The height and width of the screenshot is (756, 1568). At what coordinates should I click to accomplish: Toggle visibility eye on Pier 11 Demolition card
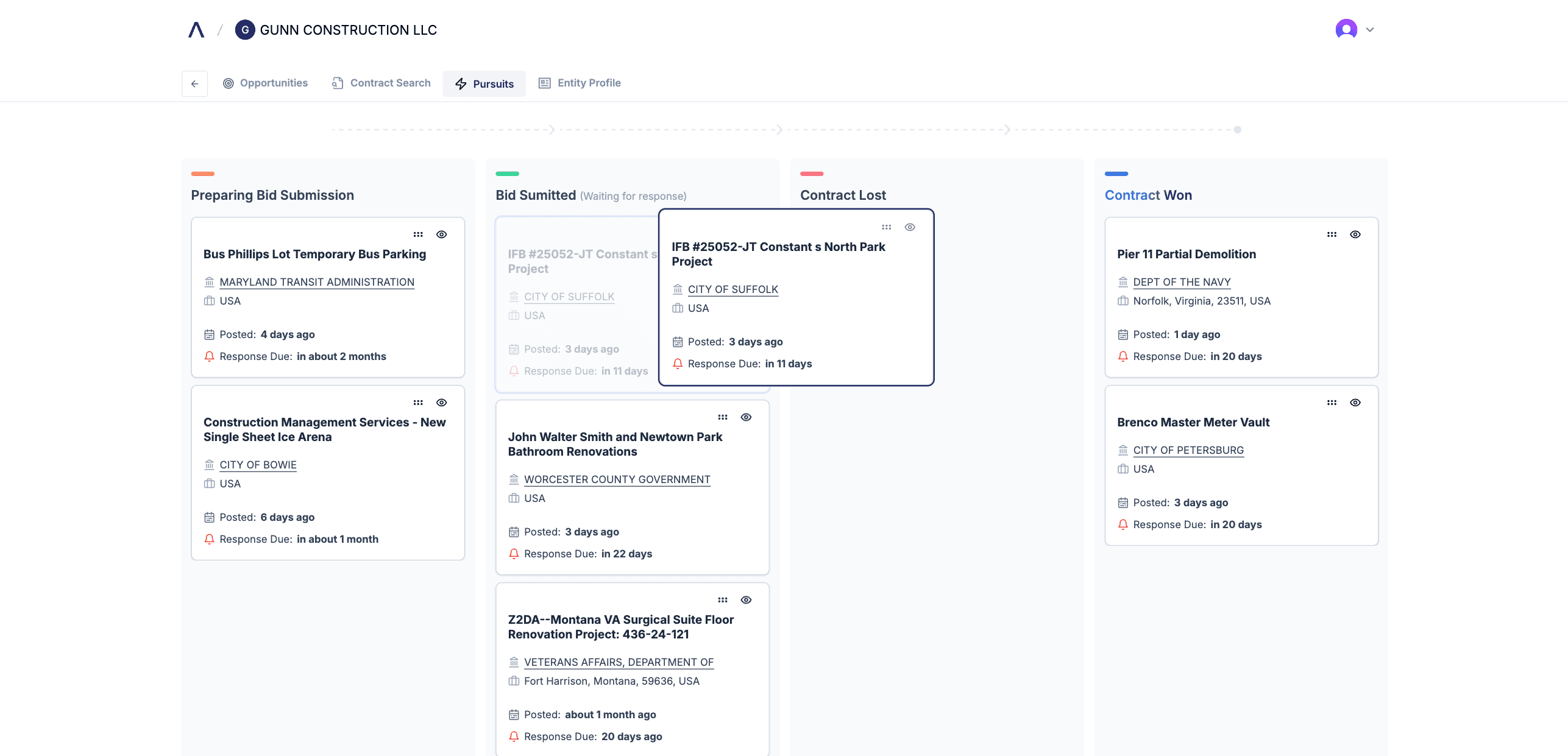1355,234
